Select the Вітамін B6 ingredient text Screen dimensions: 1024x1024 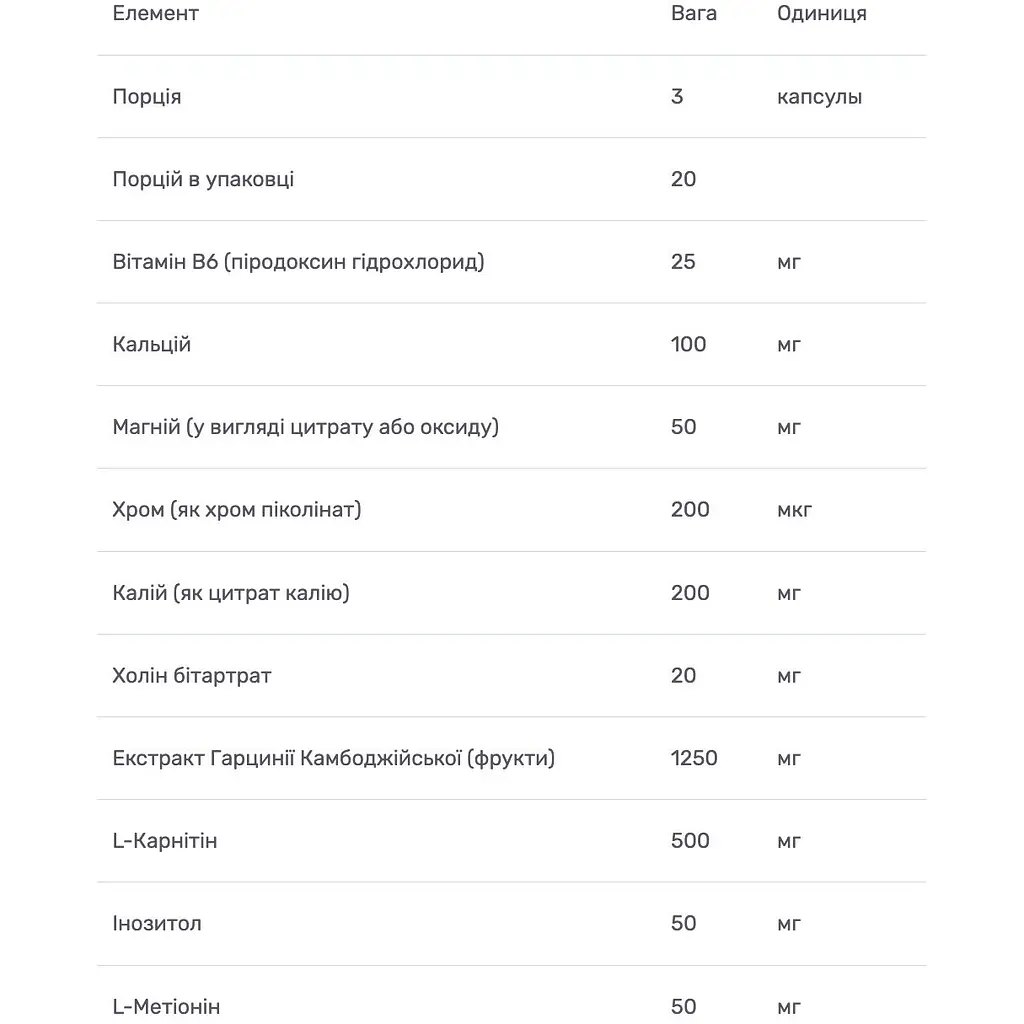coord(298,262)
